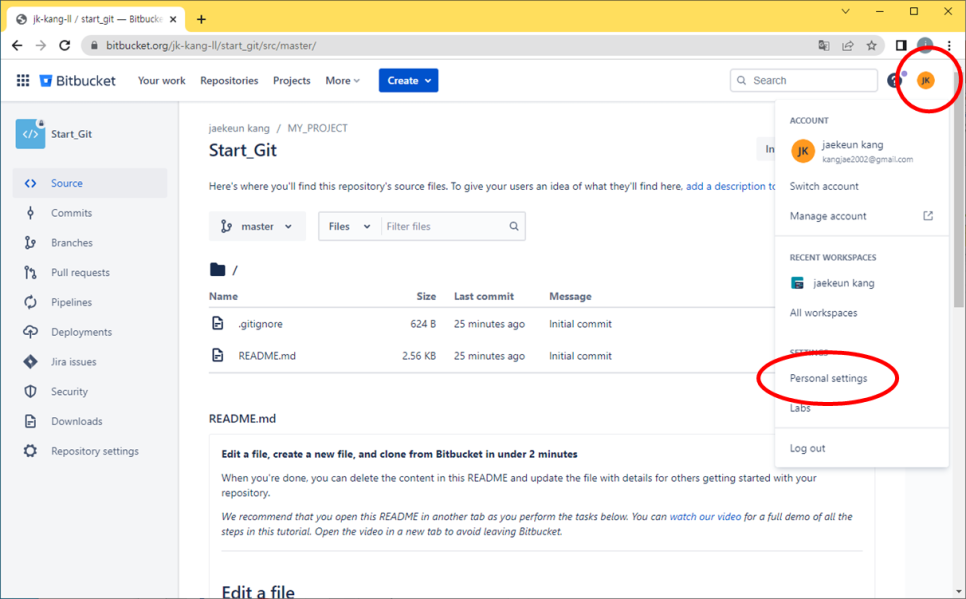Click the Deployments cloud icon
966x599 pixels.
pos(30,332)
